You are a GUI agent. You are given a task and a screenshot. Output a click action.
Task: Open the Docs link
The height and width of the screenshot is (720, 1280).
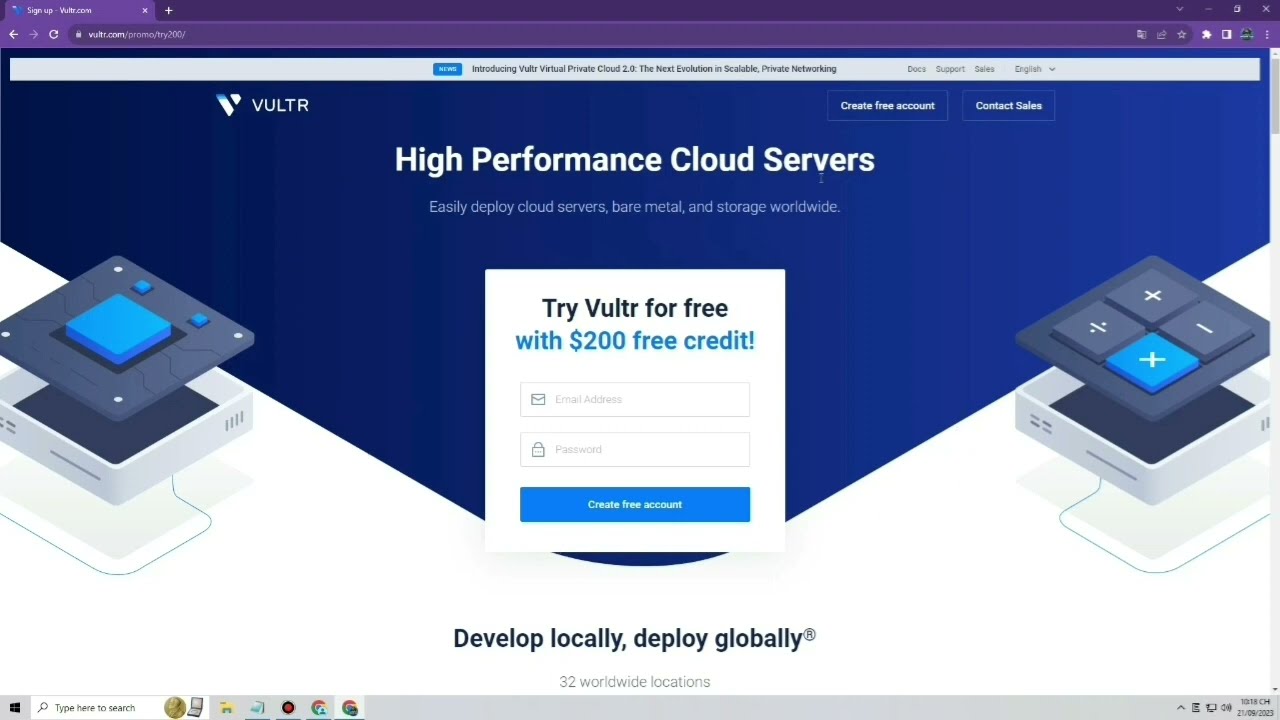point(916,69)
